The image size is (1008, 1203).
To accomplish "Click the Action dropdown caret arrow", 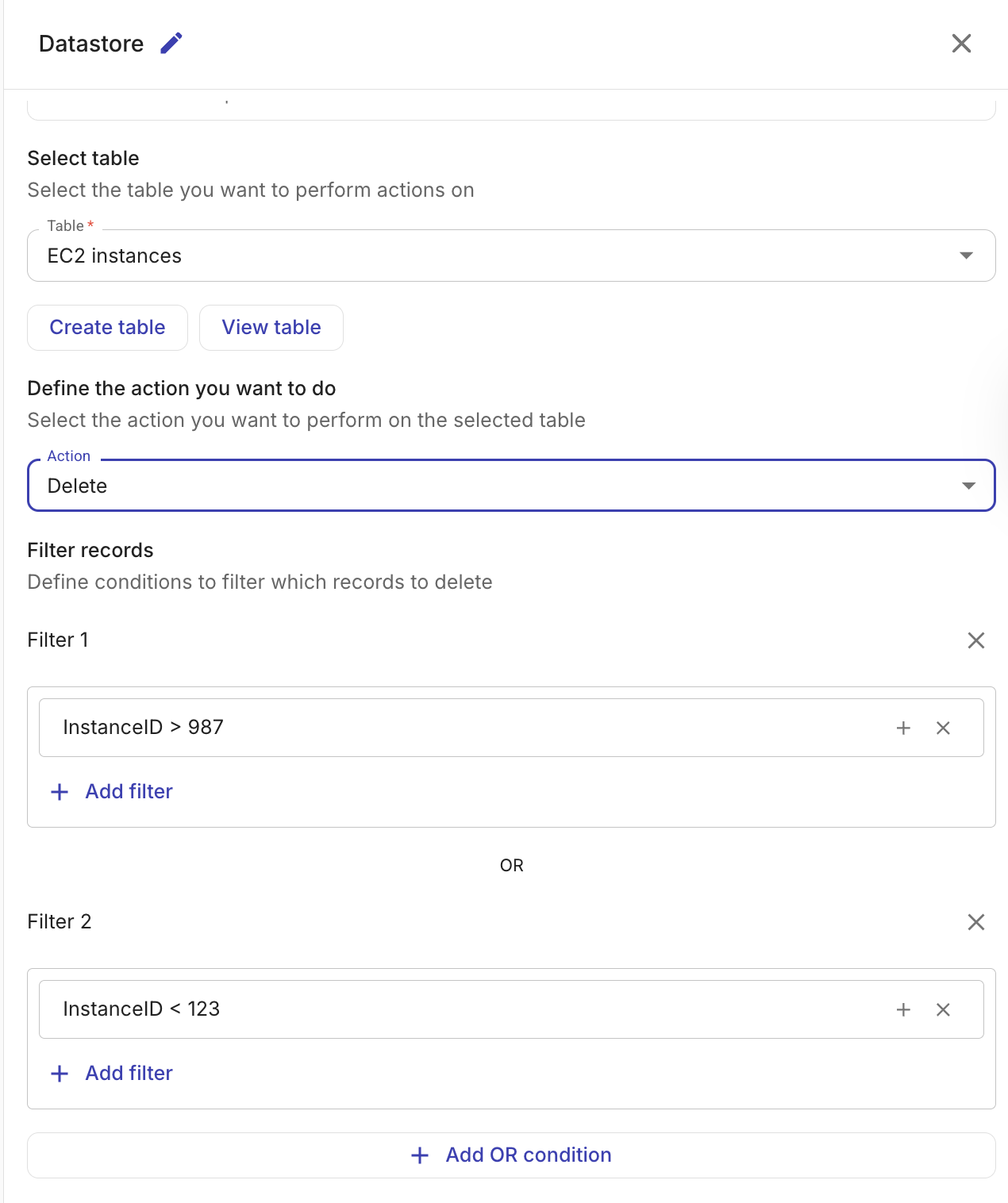I will (968, 486).
